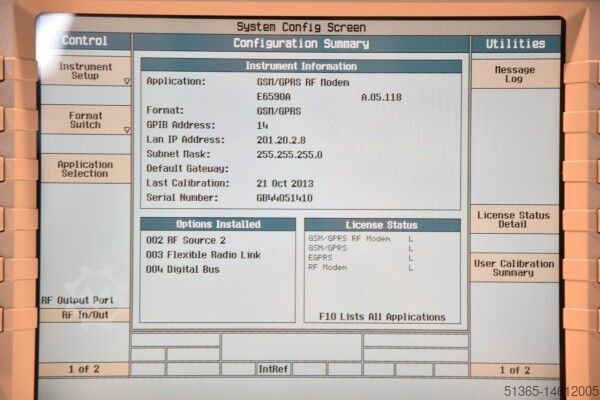The height and width of the screenshot is (400, 600).
Task: Expand the Format Switch arrow indicator
Action: (127, 130)
